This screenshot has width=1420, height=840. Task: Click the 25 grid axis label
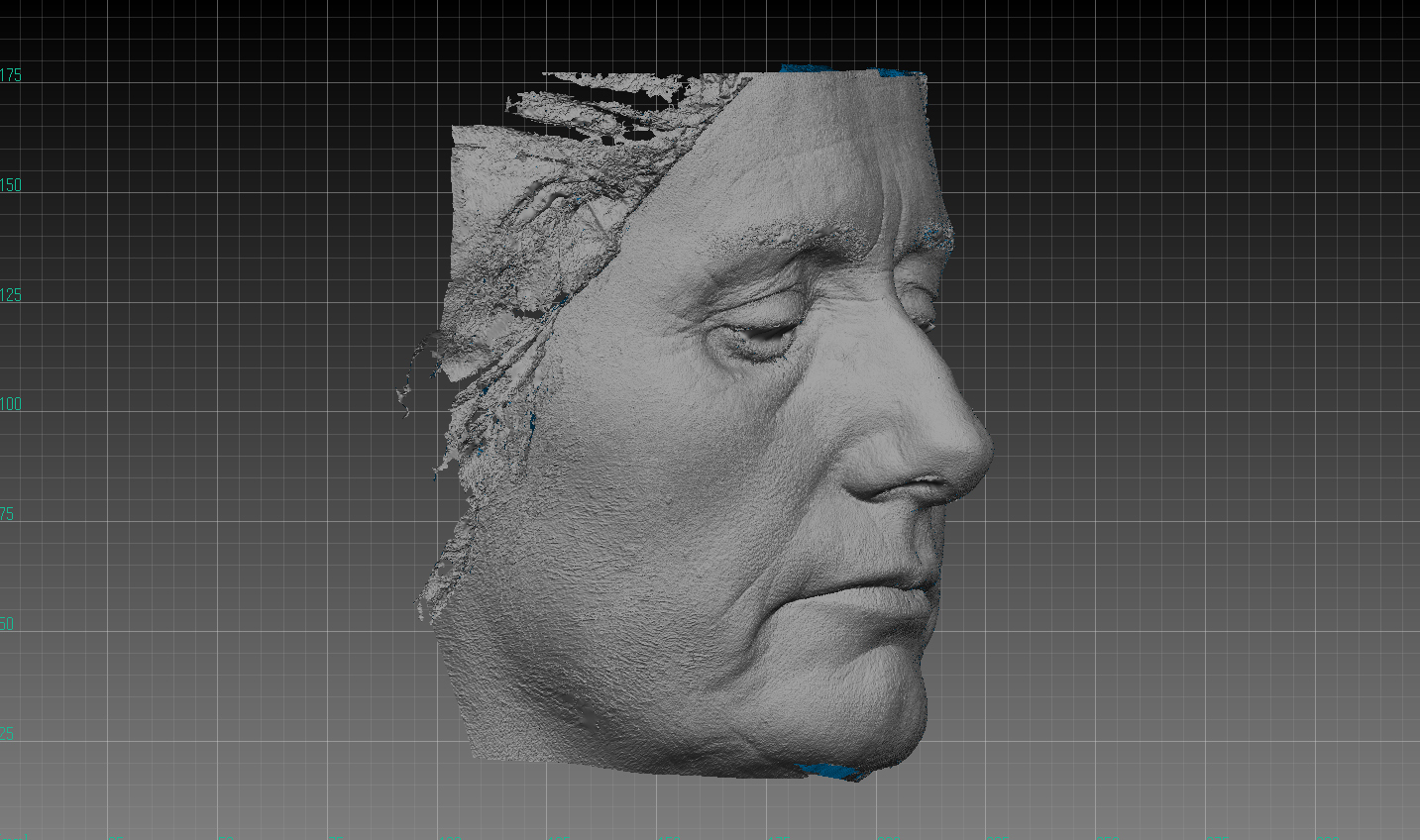point(8,734)
